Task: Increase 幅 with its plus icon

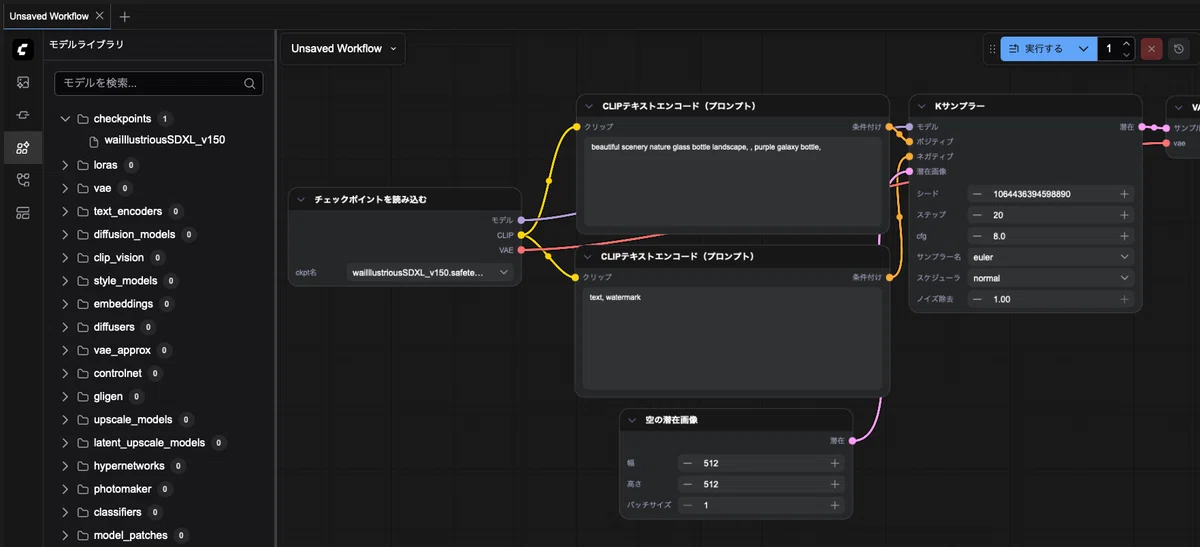Action: [834, 463]
